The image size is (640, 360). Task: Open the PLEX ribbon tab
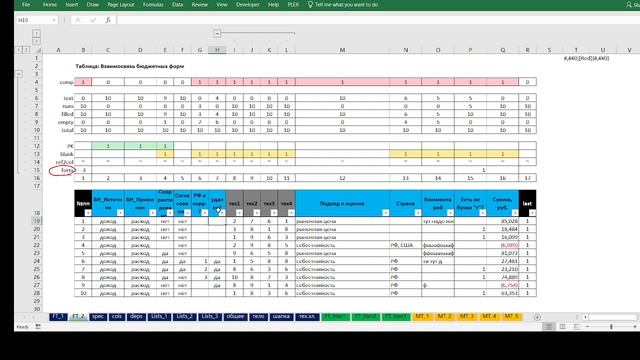pos(293,4)
